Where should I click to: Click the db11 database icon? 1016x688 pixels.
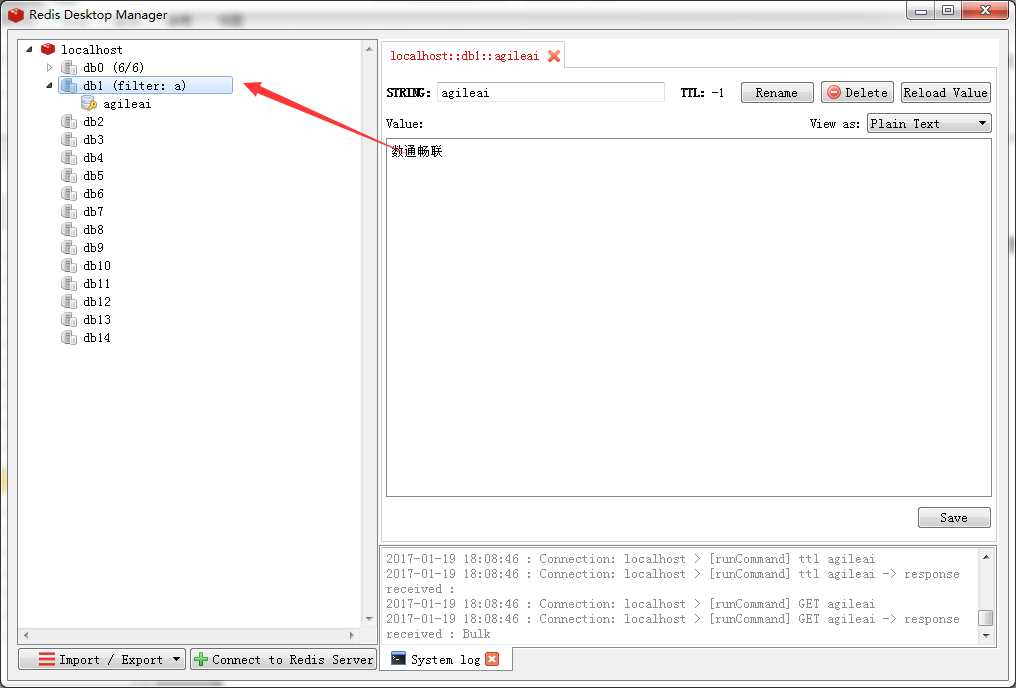tap(69, 283)
